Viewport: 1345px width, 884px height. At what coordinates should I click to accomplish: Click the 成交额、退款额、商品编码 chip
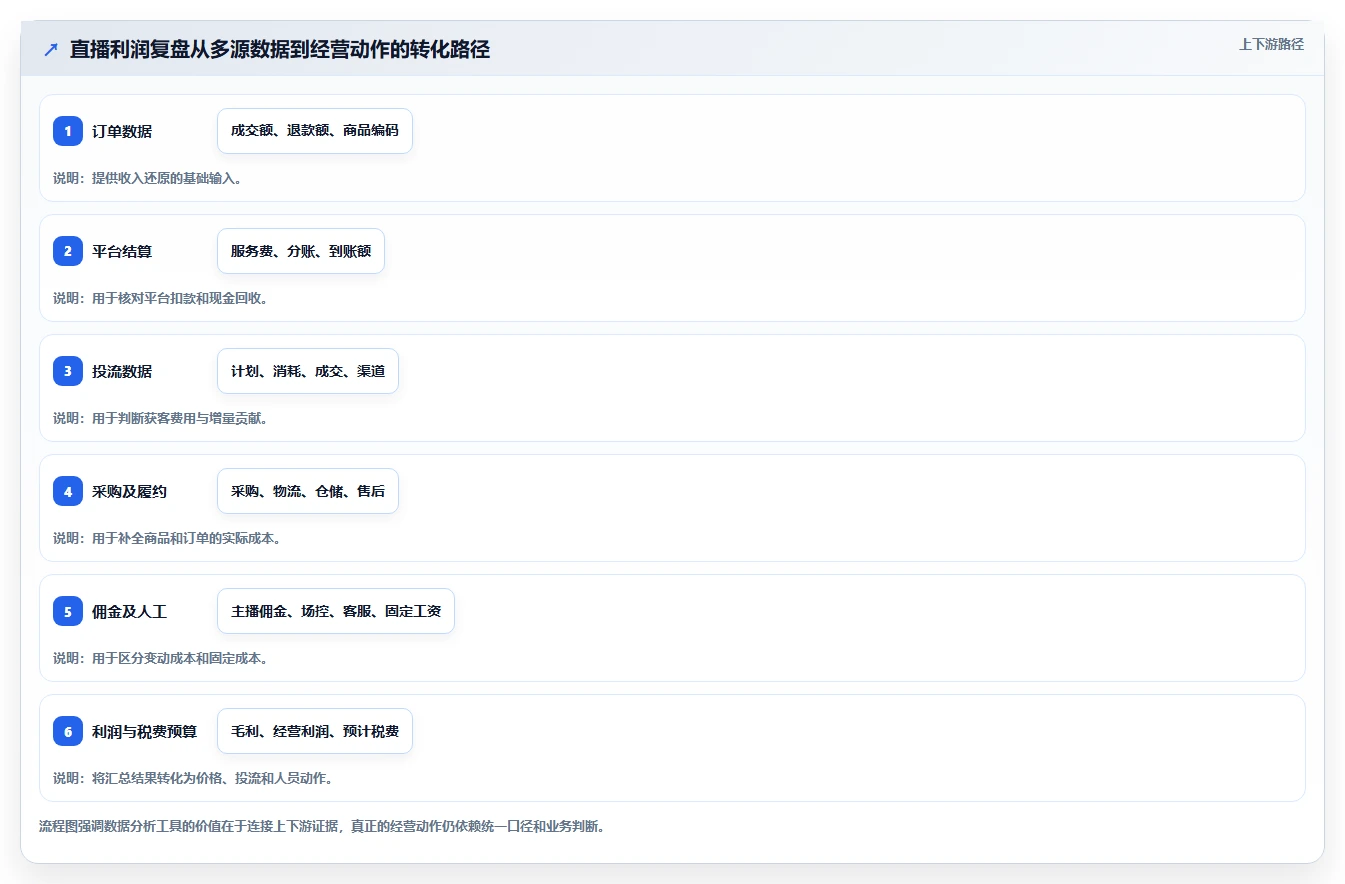(315, 131)
